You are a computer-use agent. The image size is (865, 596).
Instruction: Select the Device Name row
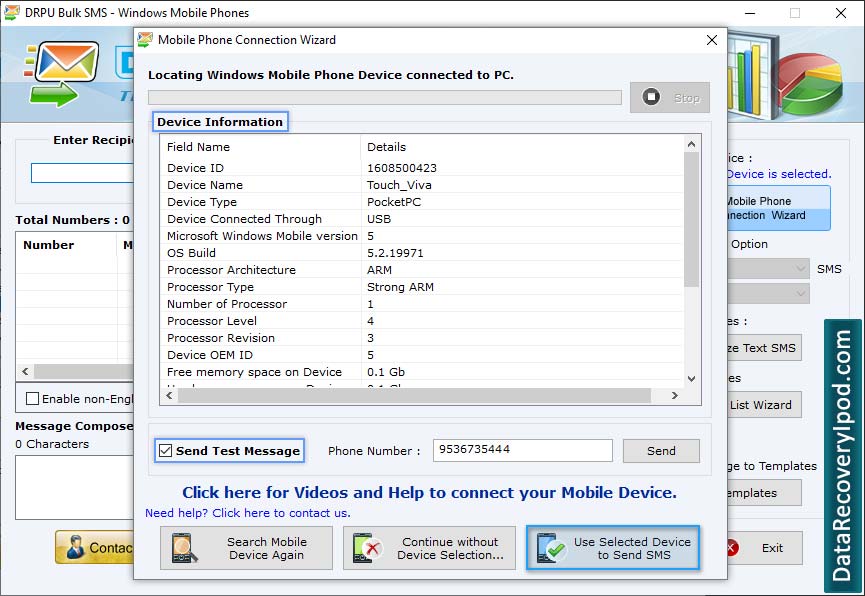(422, 185)
